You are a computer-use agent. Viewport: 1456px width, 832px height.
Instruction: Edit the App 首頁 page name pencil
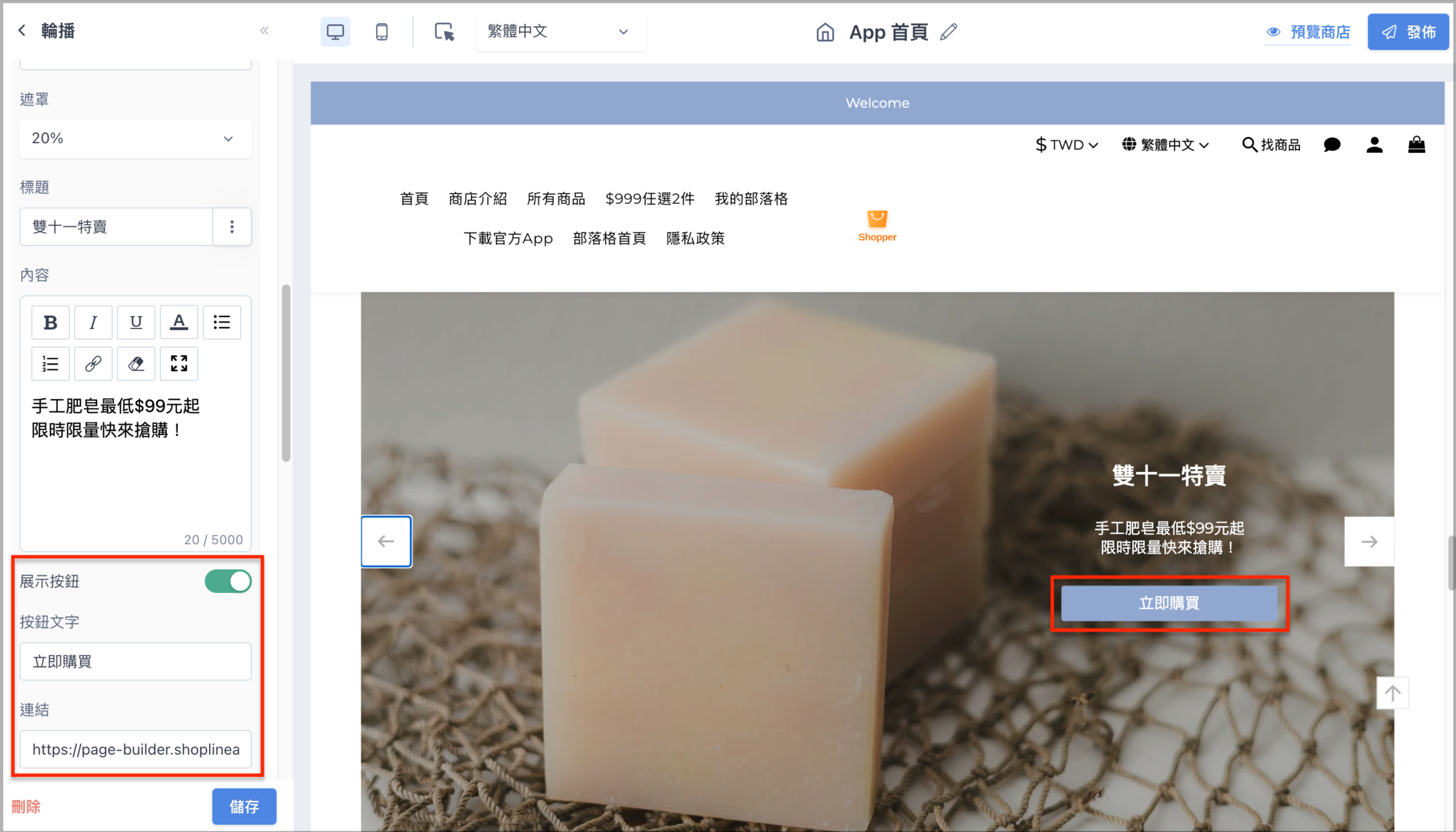[x=948, y=32]
